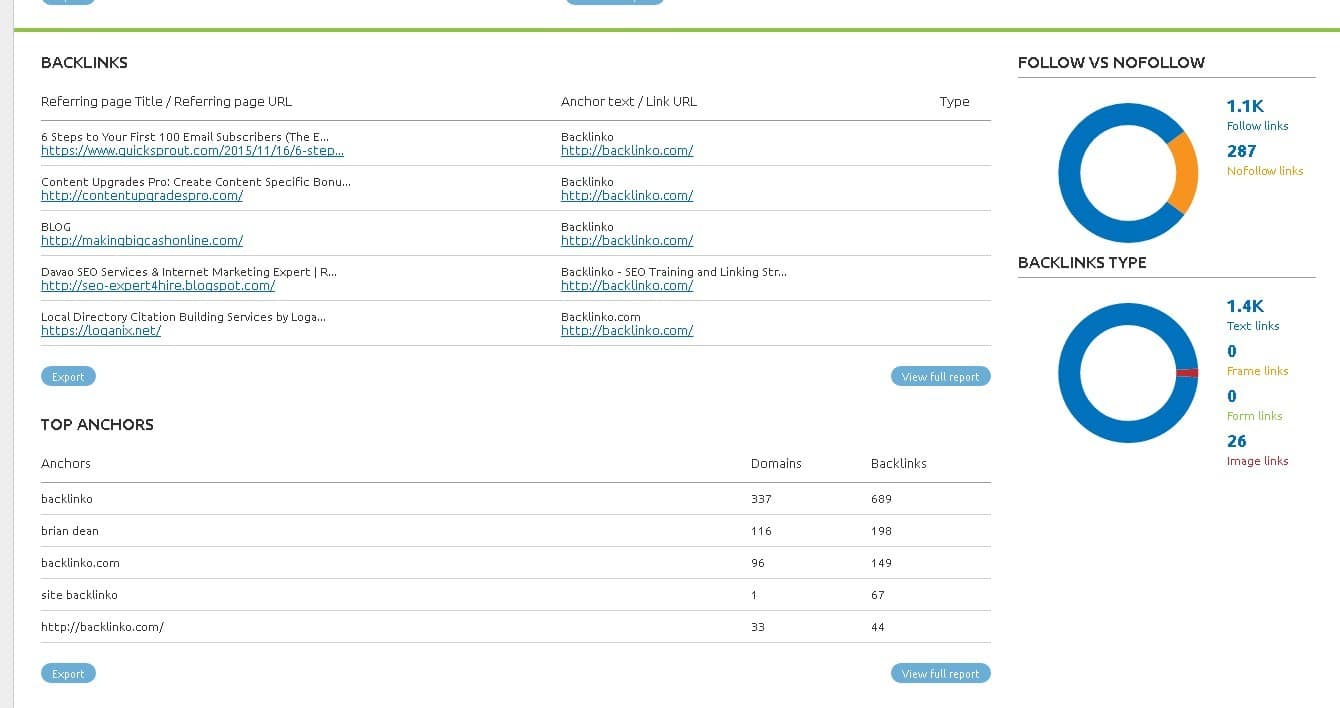Click the 96 domains value
1340x708 pixels.
point(758,563)
